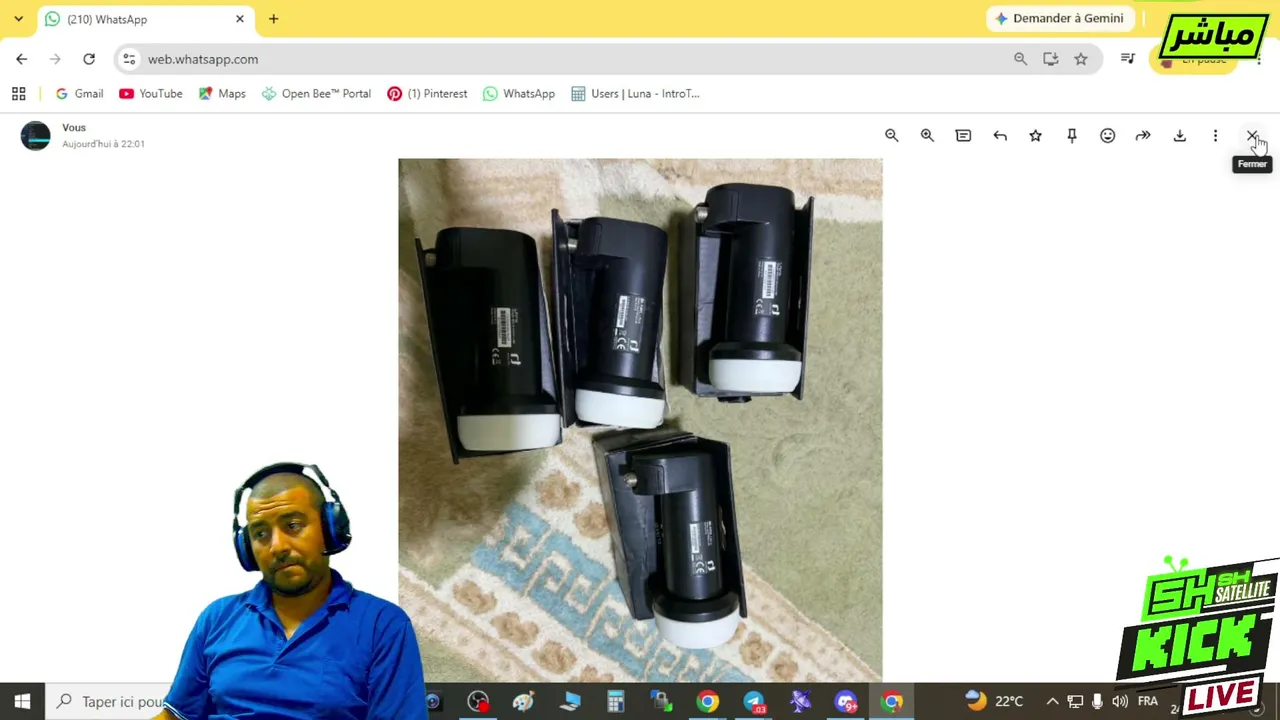1280x720 pixels.
Task: Switch the FRA keyboard language
Action: (x=1147, y=701)
